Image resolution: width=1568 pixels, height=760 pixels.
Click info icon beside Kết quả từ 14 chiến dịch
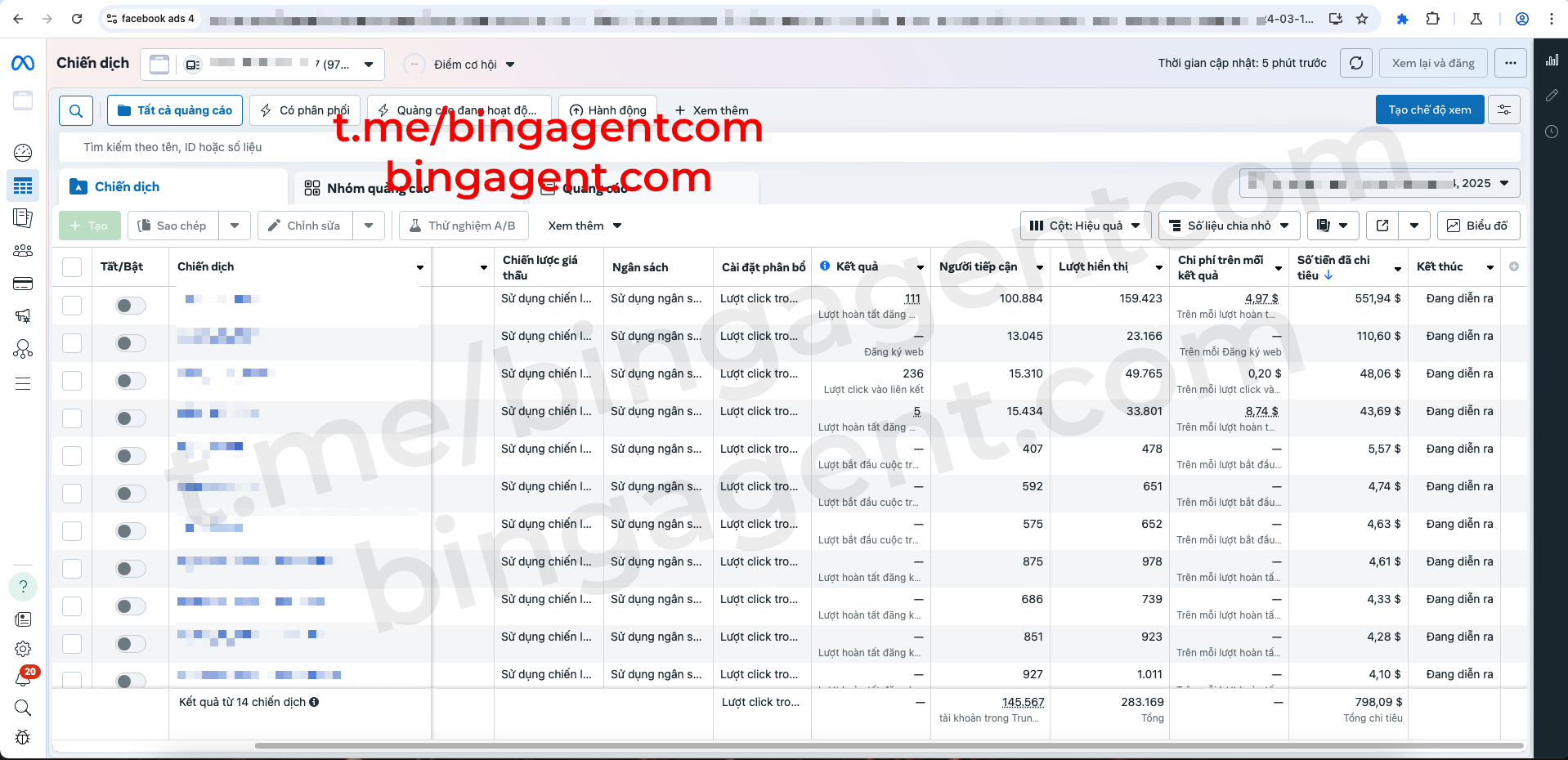(x=314, y=702)
